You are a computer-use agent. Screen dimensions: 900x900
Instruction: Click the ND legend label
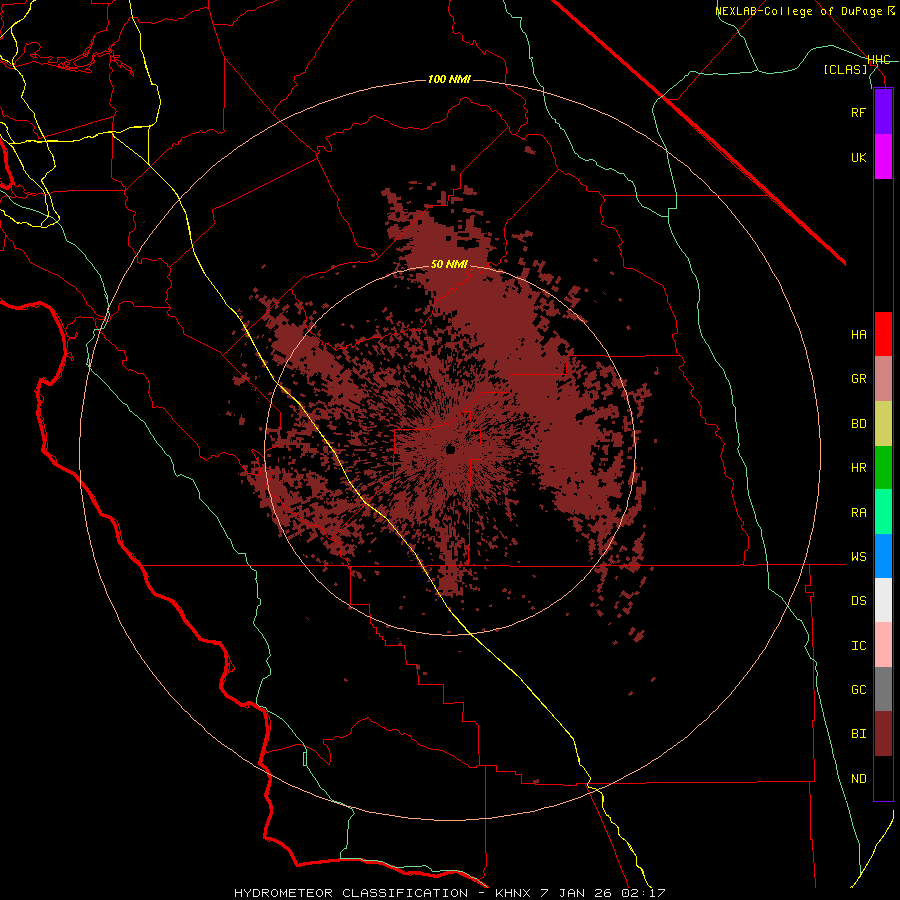coord(858,779)
